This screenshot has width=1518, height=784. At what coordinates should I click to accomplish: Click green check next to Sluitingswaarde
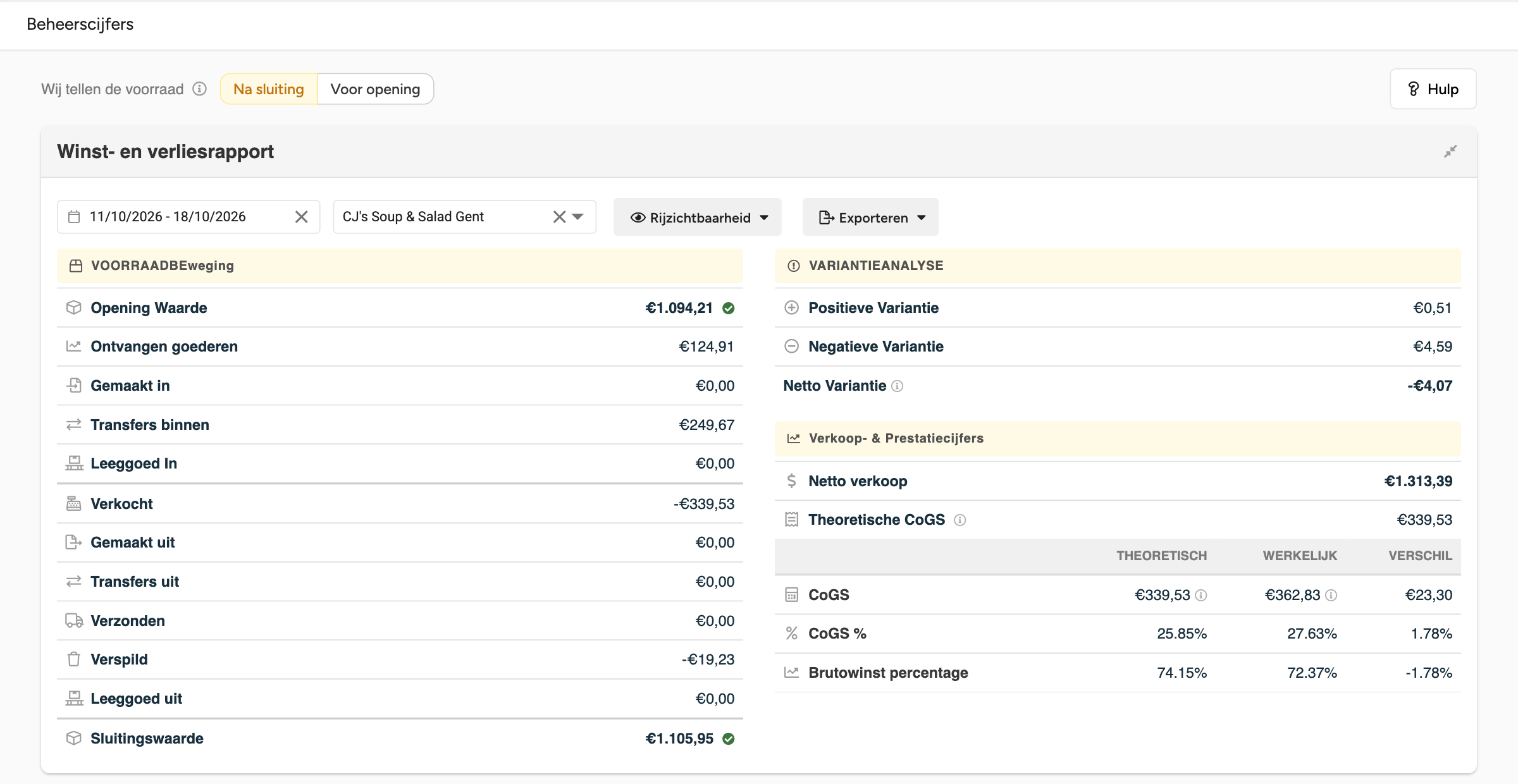[x=728, y=739]
